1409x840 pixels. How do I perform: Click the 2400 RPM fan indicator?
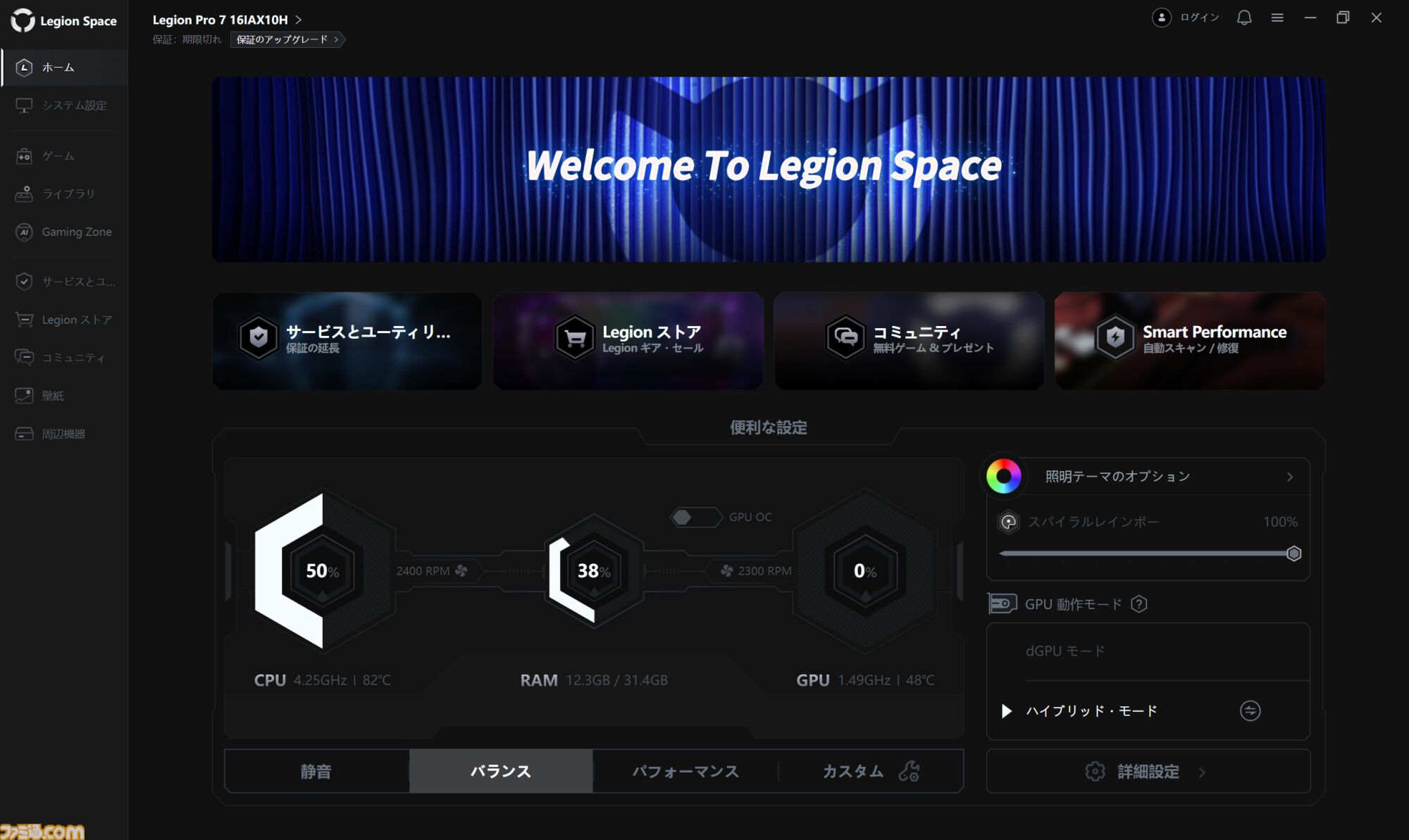point(432,571)
